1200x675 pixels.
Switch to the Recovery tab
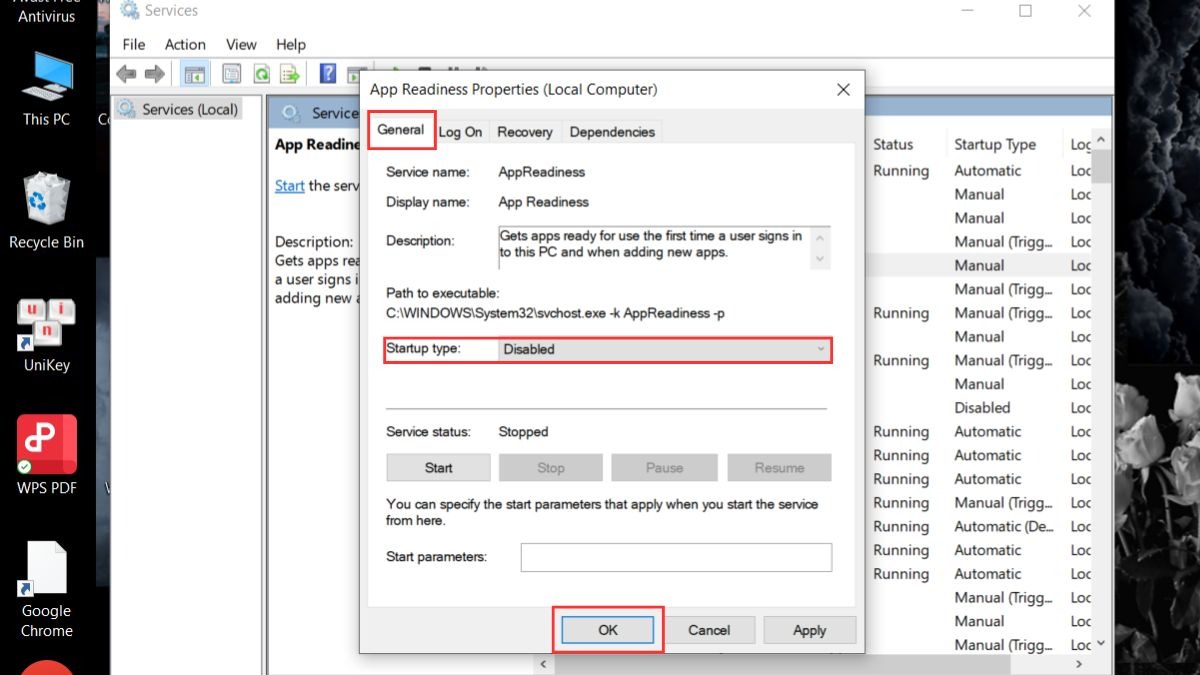[x=525, y=132]
